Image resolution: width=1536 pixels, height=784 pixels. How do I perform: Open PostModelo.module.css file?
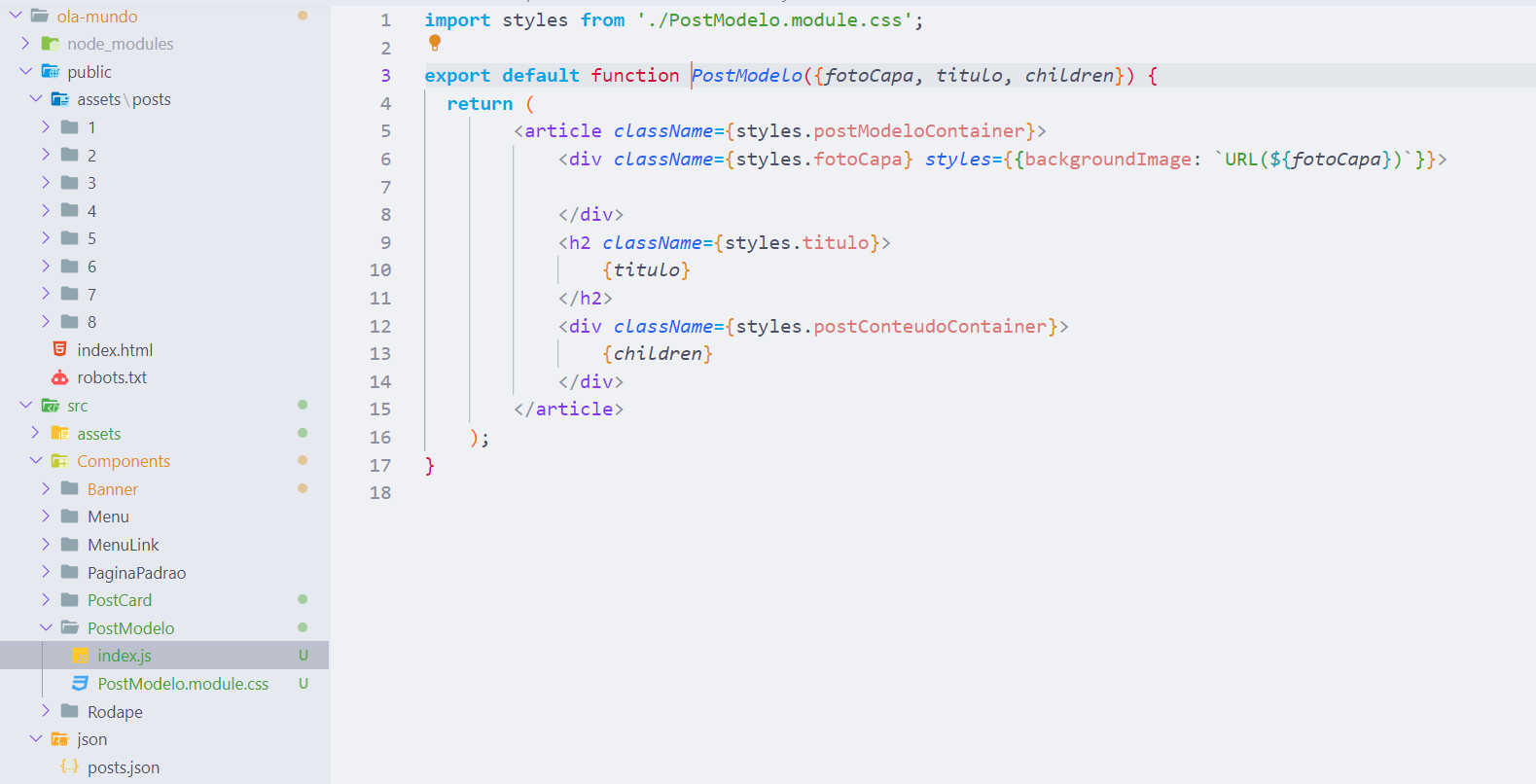pyautogui.click(x=183, y=684)
